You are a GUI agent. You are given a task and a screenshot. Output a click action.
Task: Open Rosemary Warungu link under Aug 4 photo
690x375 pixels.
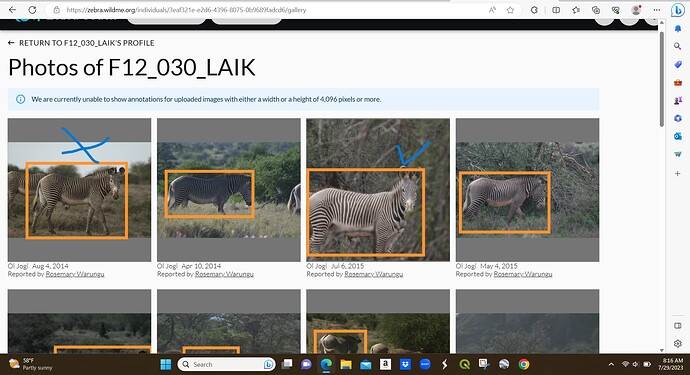tap(75, 274)
